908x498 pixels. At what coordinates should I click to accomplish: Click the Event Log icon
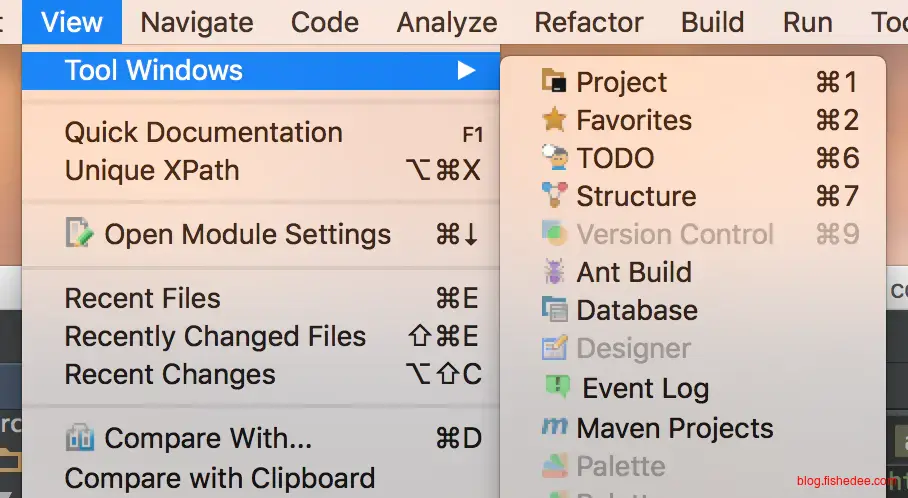(x=557, y=387)
